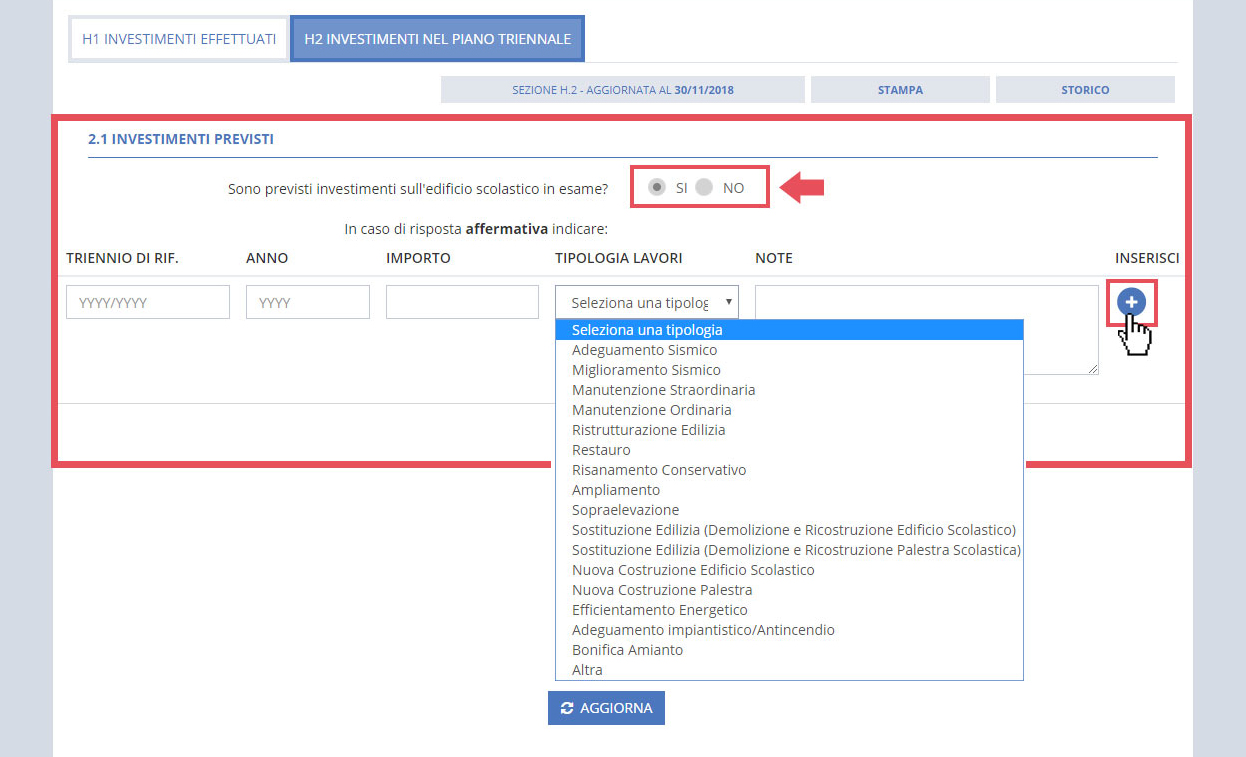Click the Sezione H.2 aggiornata banner

[x=622, y=89]
